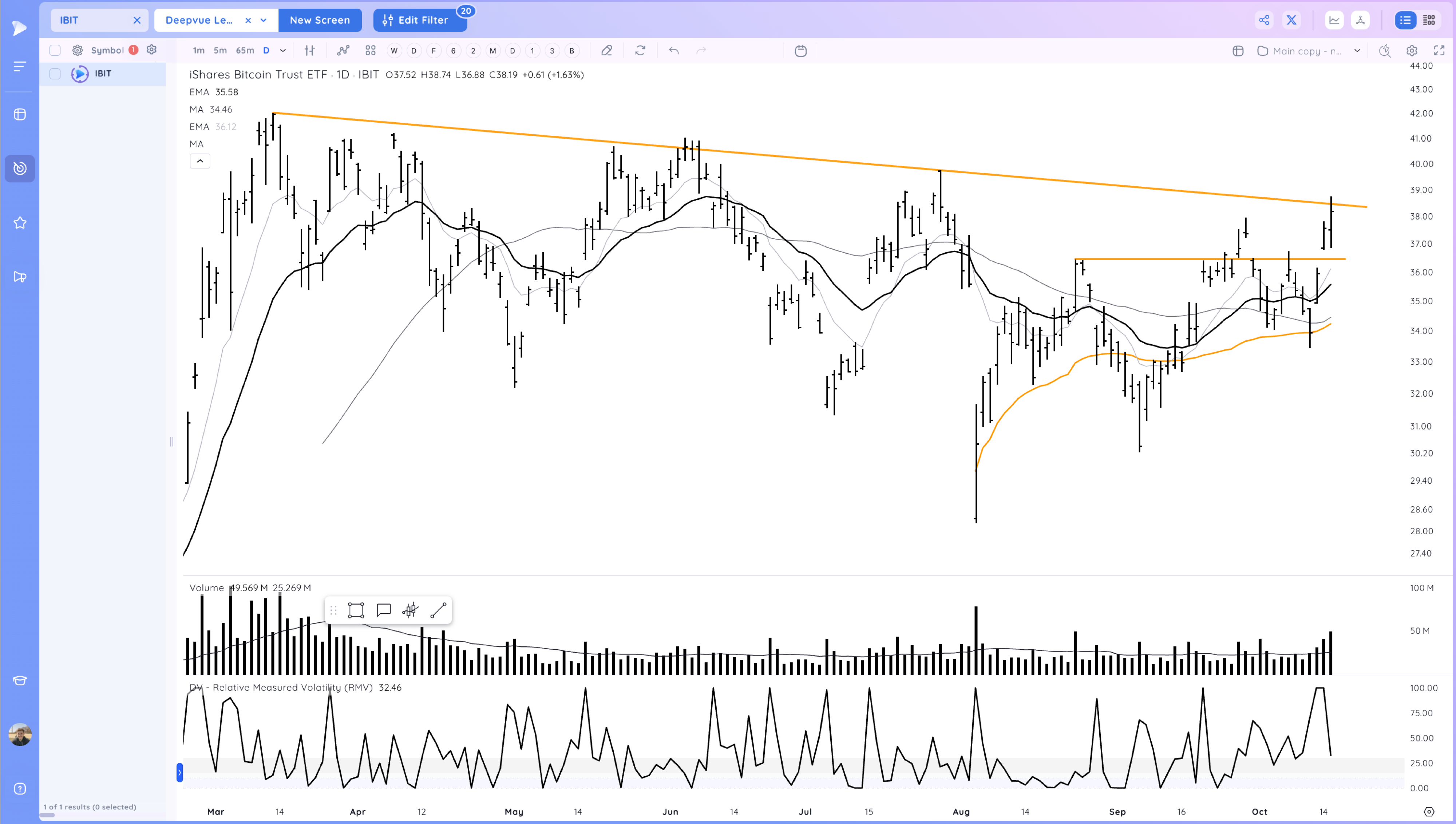Select the 65m timeframe
This screenshot has height=824, width=1456.
[245, 50]
